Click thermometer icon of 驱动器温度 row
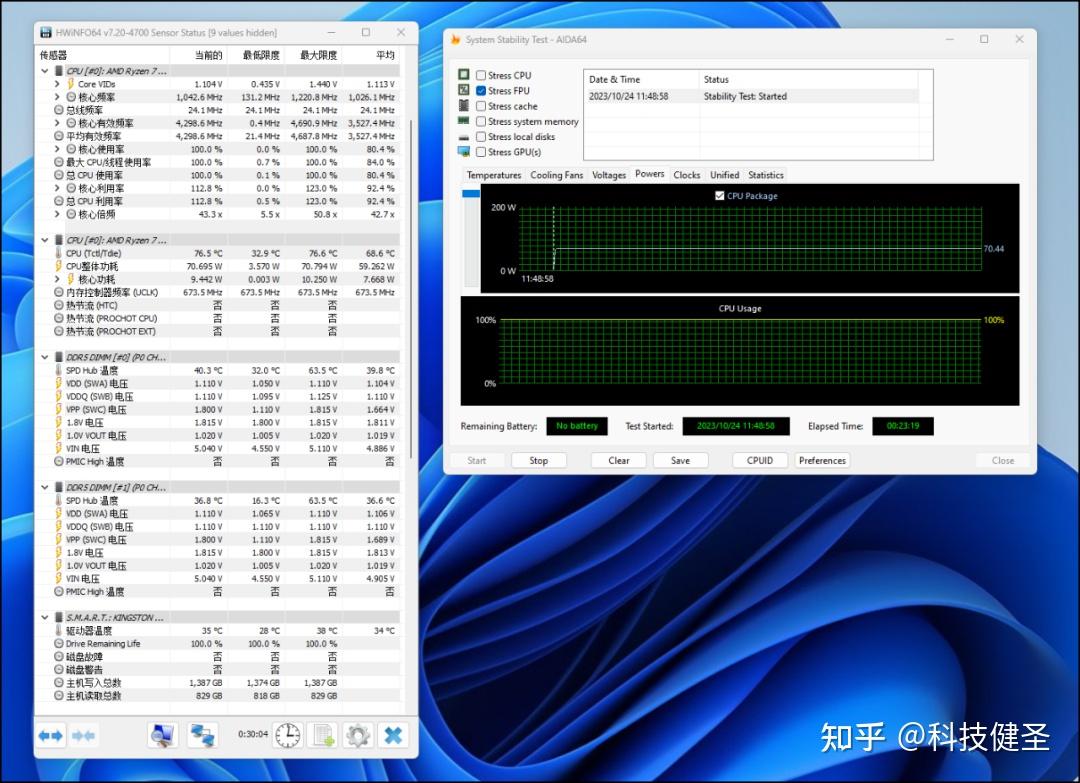This screenshot has height=783, width=1080. [59, 630]
